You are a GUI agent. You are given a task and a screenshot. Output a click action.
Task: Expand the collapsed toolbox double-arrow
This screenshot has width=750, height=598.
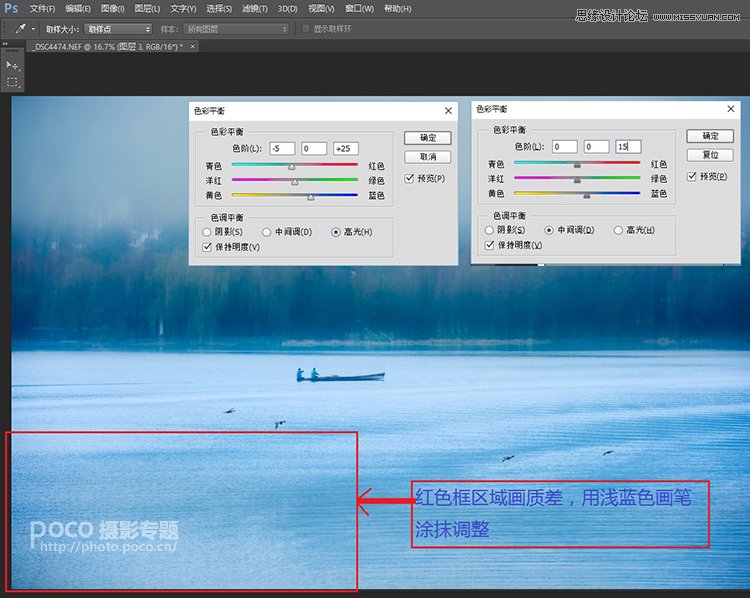5,44
